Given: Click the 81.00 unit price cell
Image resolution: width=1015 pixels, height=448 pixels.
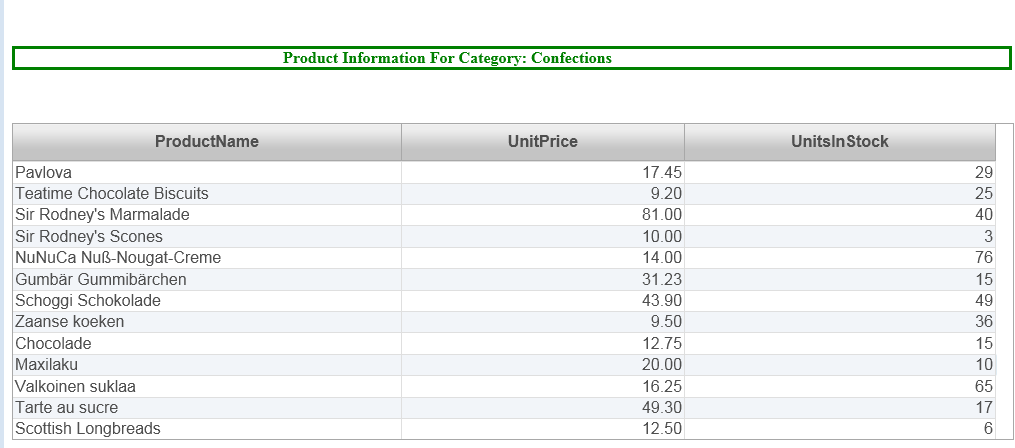Looking at the screenshot, I should click(x=661, y=215).
